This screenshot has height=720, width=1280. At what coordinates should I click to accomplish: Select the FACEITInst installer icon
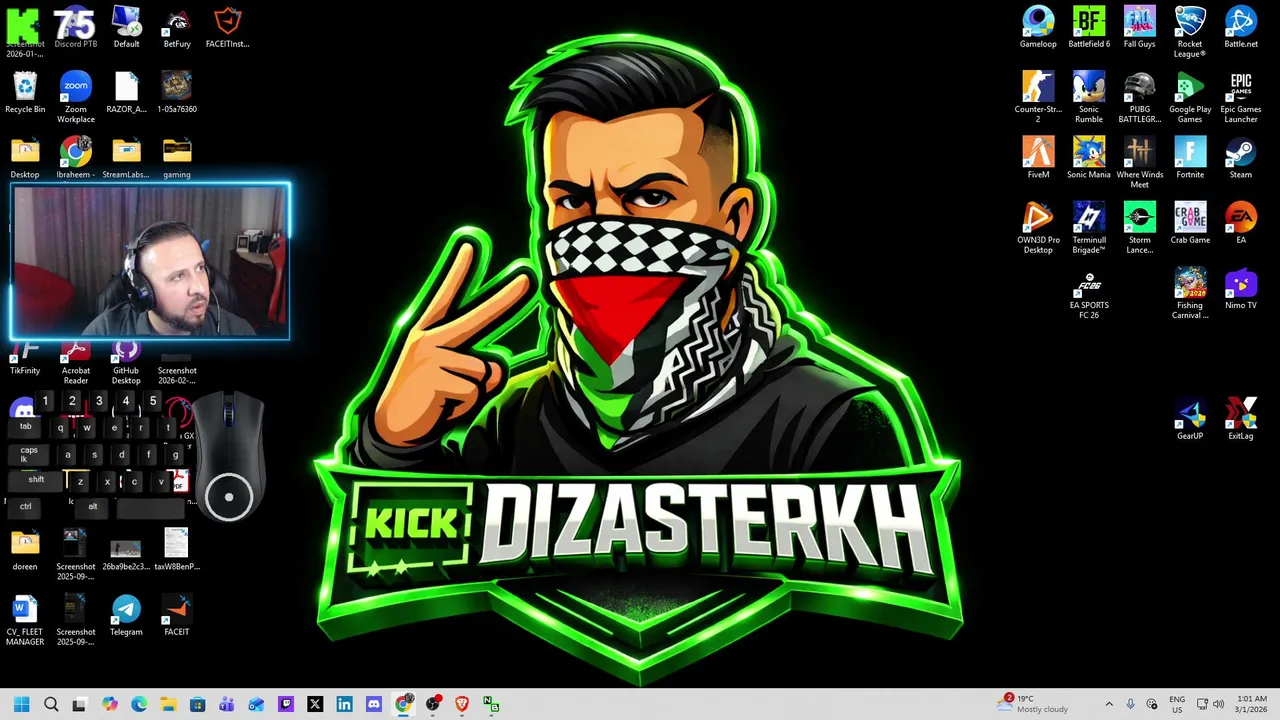point(228,28)
